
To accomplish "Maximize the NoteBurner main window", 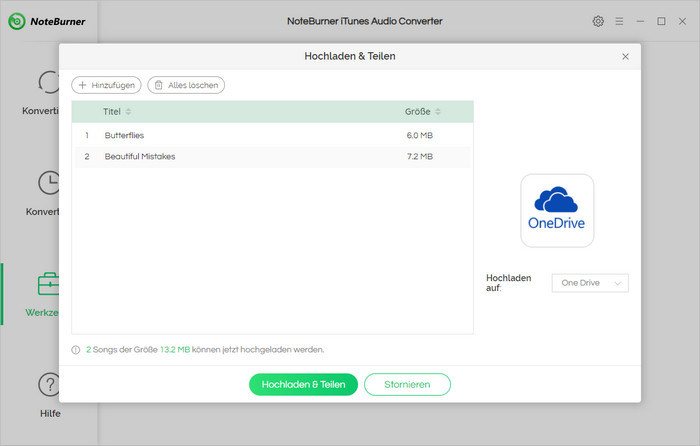I will point(661,21).
